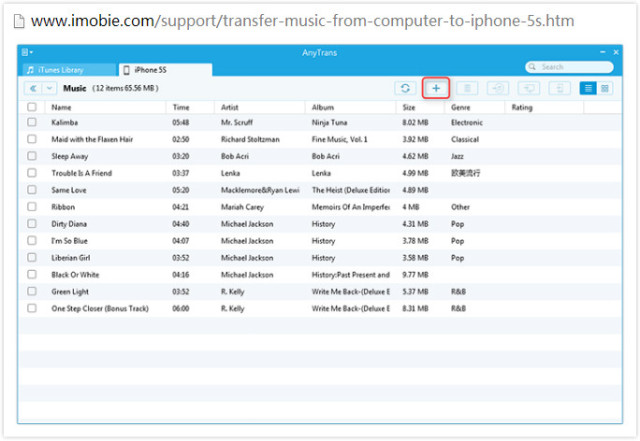Check the box for Kalimba

pos(32,122)
